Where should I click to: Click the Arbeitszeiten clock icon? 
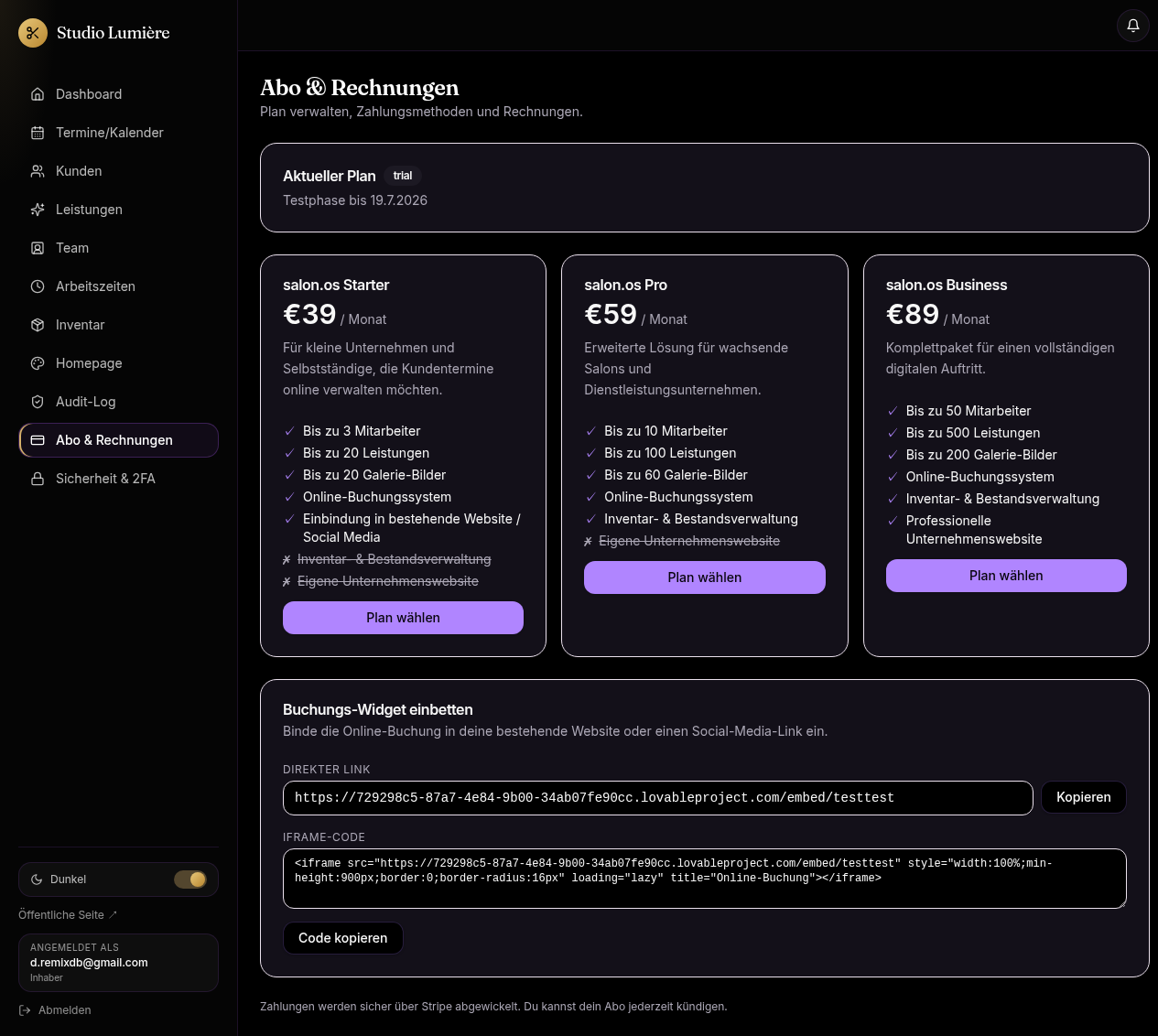click(x=38, y=286)
